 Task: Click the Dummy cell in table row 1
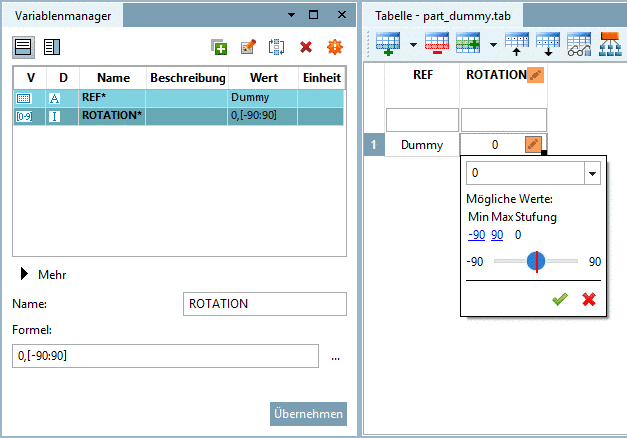pyautogui.click(x=422, y=144)
